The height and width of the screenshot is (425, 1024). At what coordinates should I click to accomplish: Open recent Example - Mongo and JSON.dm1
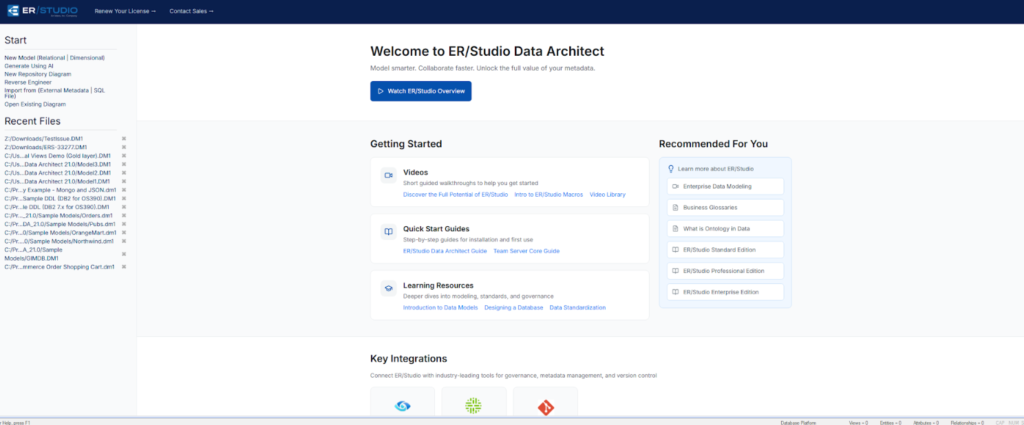pos(60,190)
